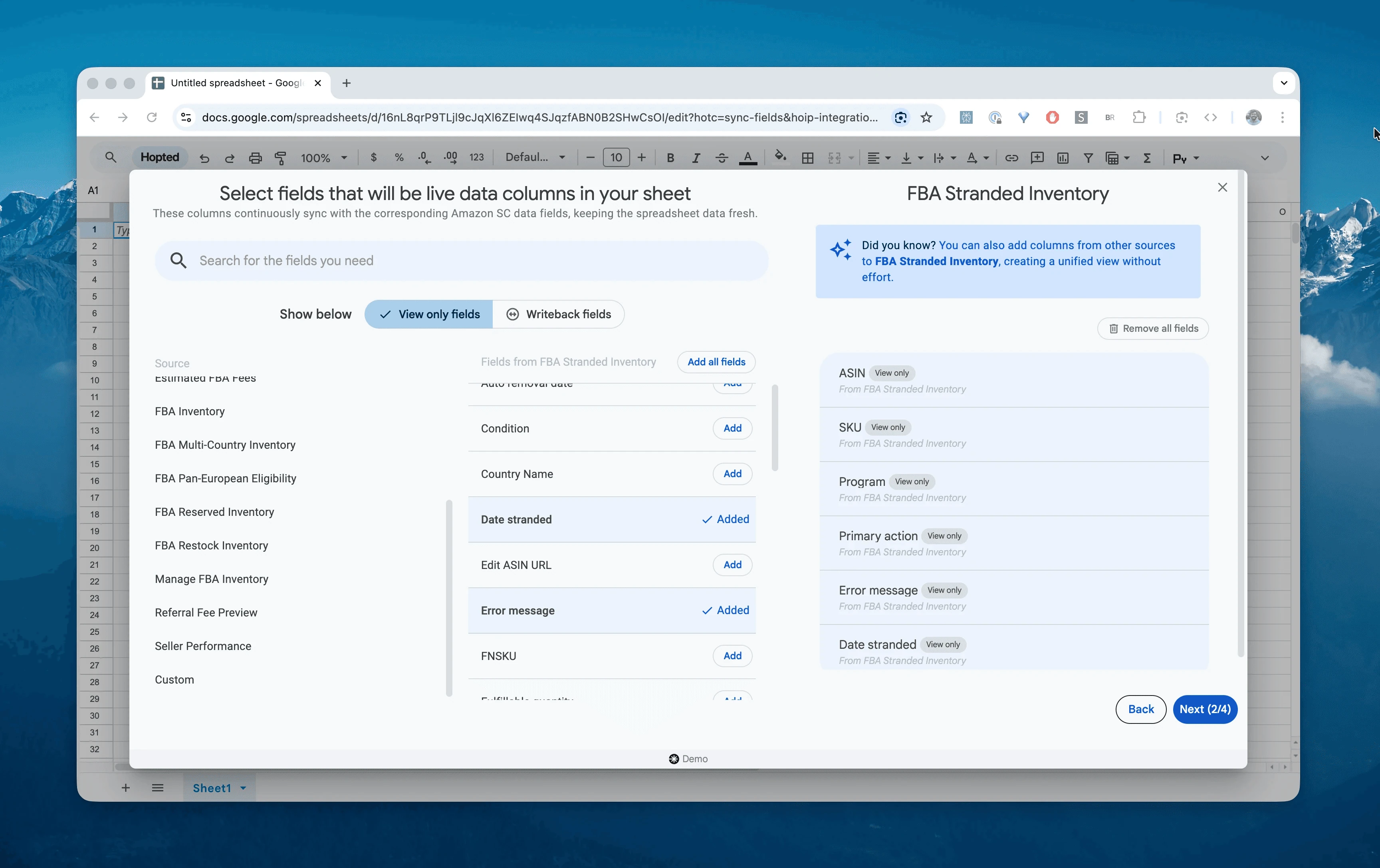
Task: Click the search fields input box
Action: coord(461,261)
